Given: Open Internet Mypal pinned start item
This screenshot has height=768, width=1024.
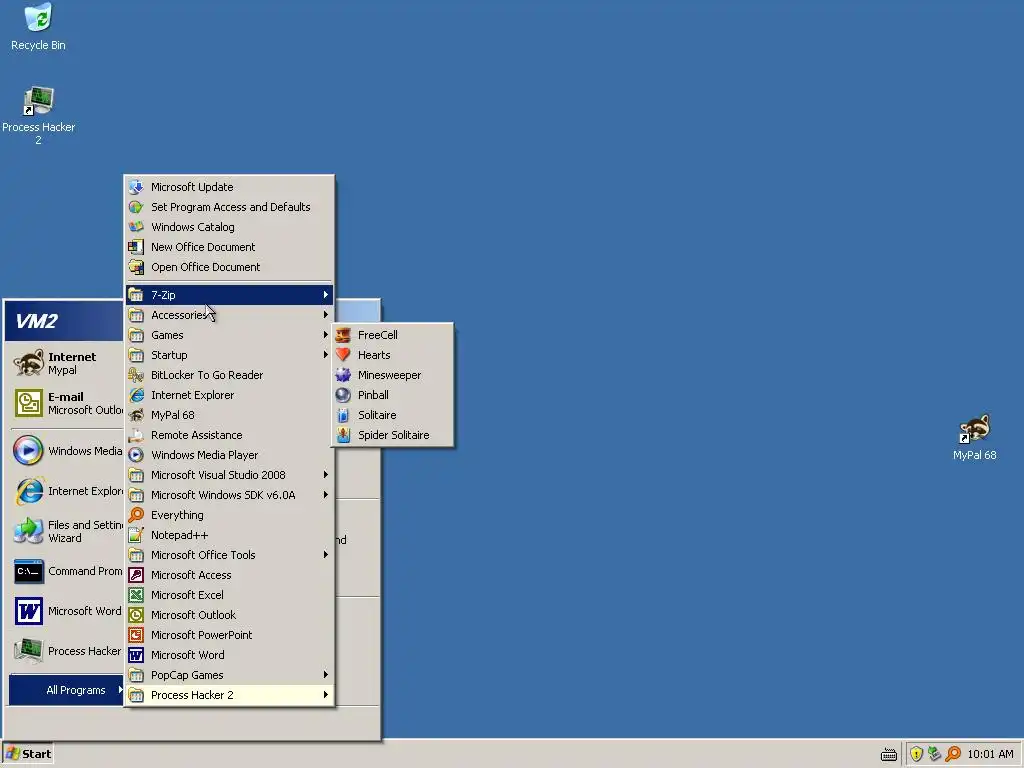Looking at the screenshot, I should pyautogui.click(x=67, y=363).
